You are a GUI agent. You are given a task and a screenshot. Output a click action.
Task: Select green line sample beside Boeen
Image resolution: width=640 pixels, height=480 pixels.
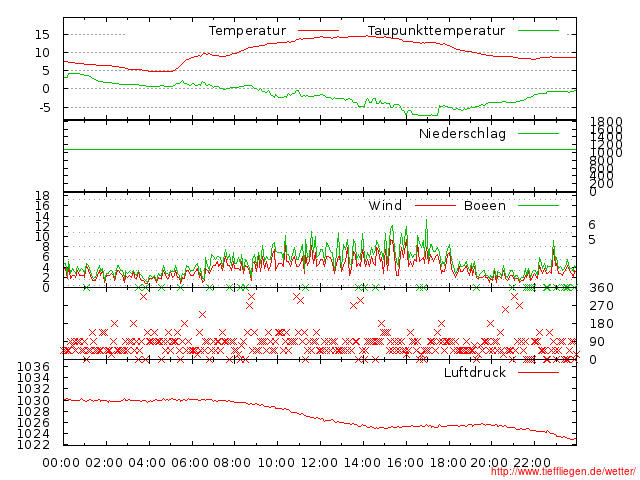[x=538, y=205]
